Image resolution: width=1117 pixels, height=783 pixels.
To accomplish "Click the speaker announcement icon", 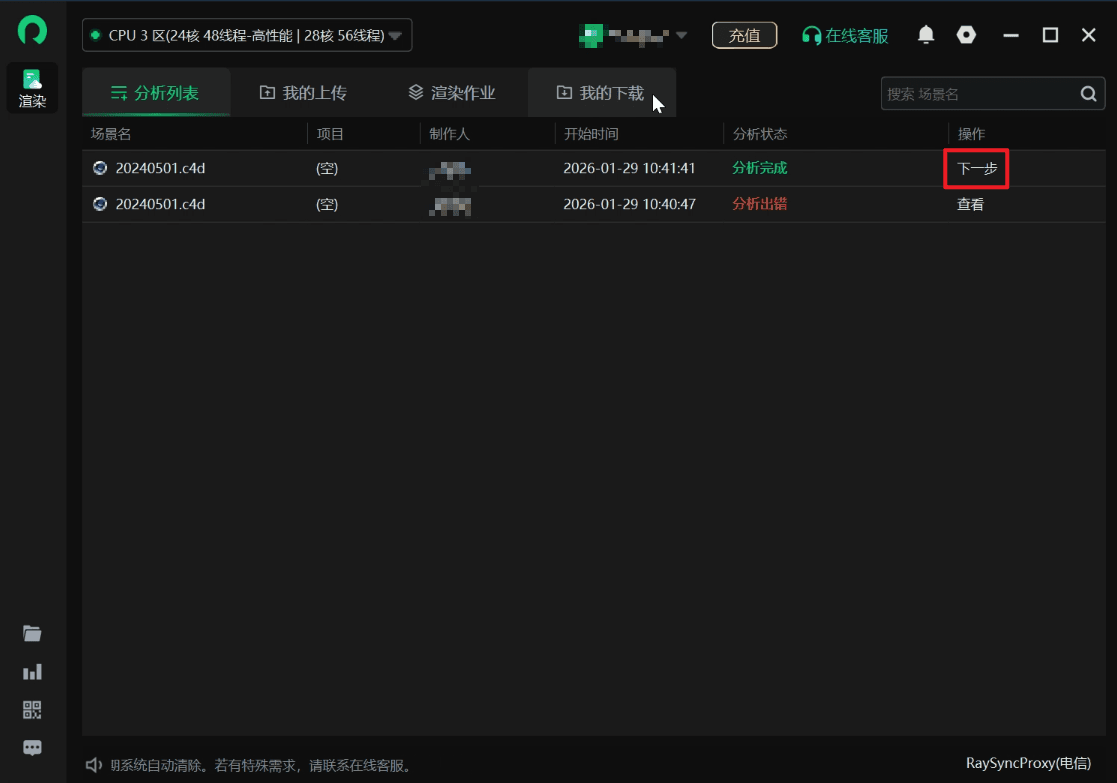I will point(94,765).
